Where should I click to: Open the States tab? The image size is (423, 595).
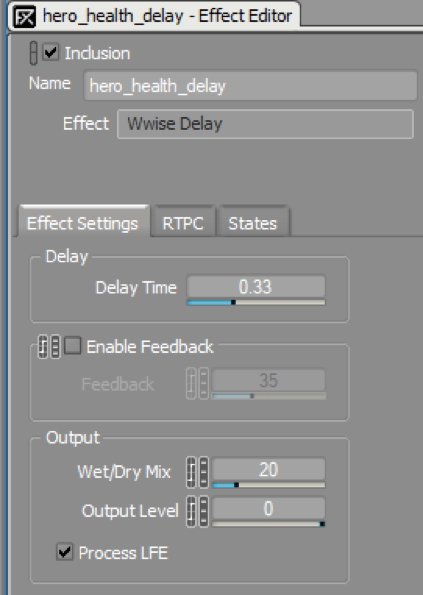253,222
